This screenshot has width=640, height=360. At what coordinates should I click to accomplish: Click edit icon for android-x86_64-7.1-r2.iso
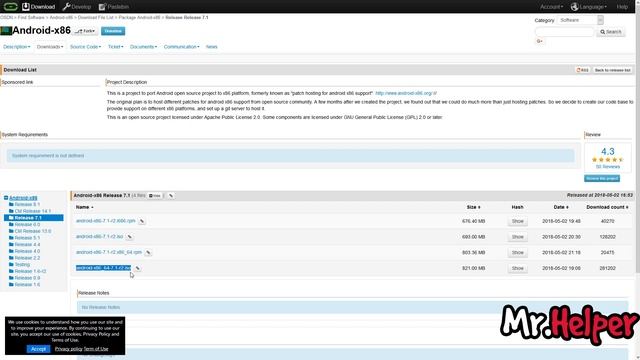click(x=138, y=269)
